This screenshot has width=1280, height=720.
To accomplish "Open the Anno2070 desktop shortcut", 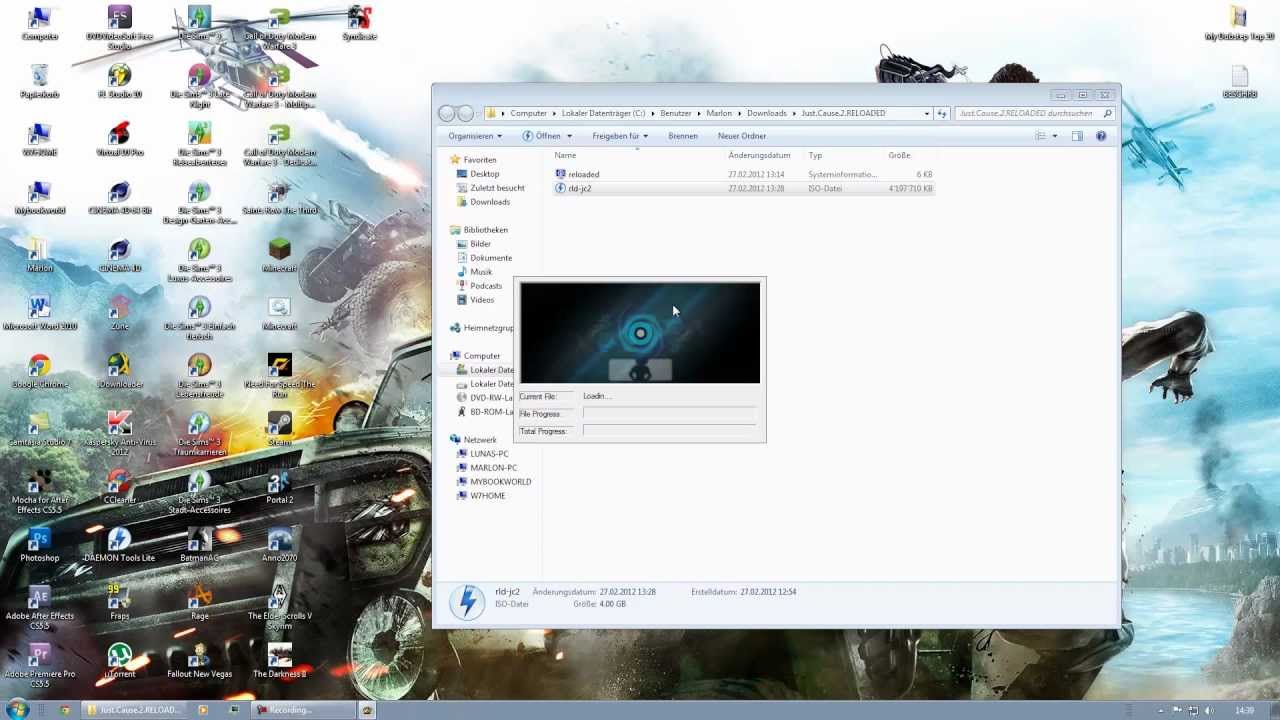I will 279,545.
